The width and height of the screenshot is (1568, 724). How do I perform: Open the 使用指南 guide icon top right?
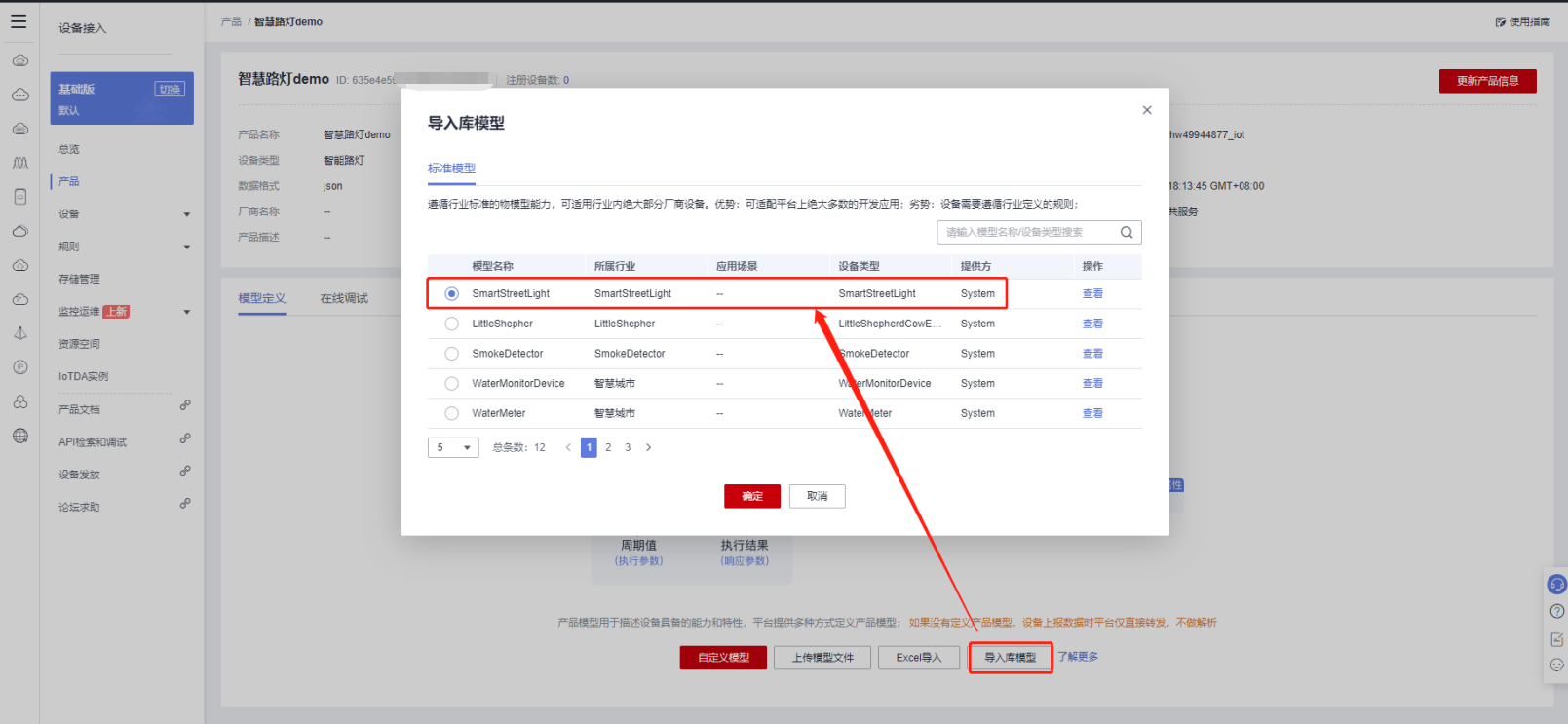[x=1501, y=21]
